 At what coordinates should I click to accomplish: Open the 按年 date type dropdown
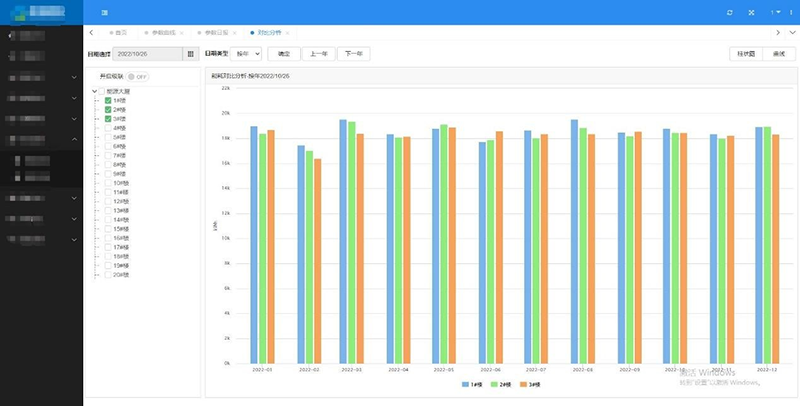click(x=246, y=54)
